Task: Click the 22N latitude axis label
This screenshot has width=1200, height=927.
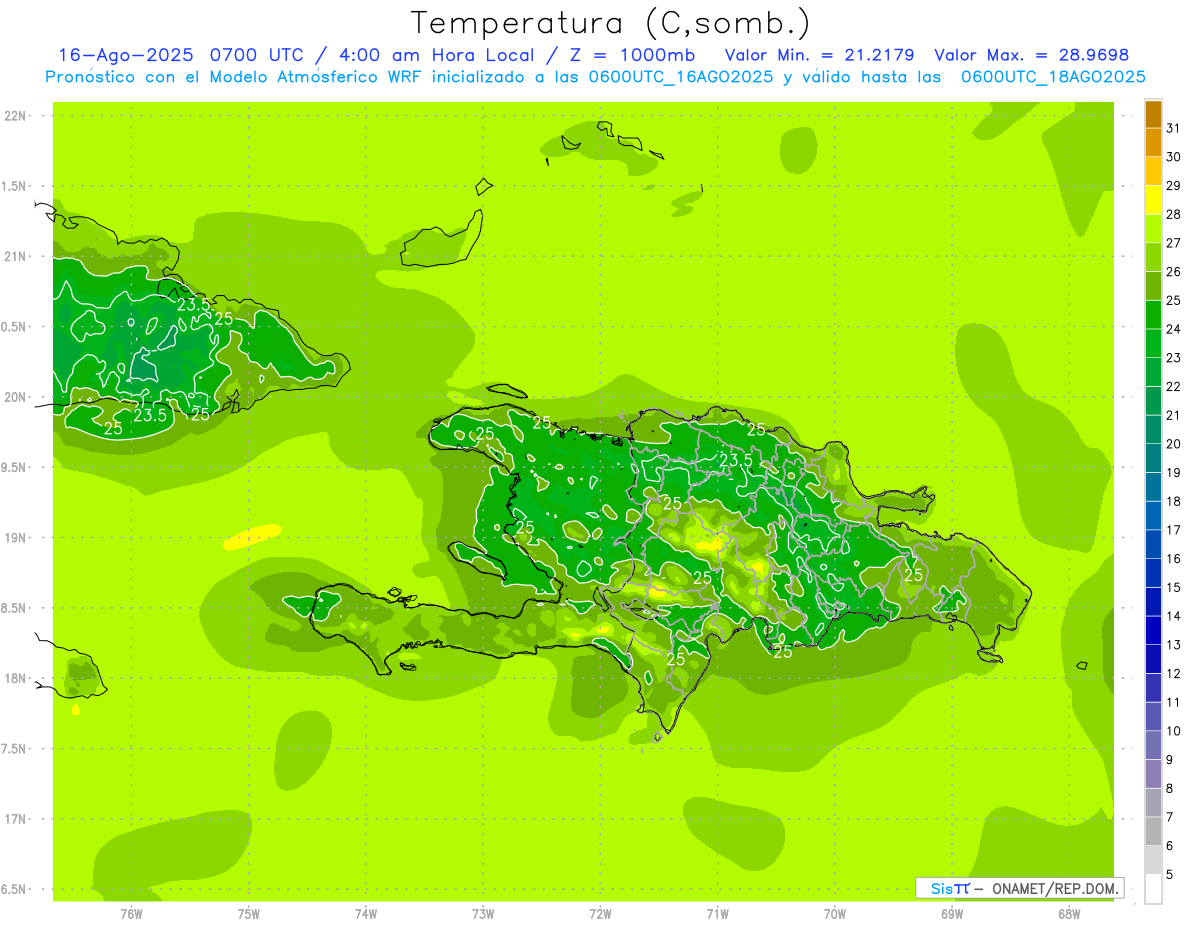Action: pyautogui.click(x=15, y=116)
